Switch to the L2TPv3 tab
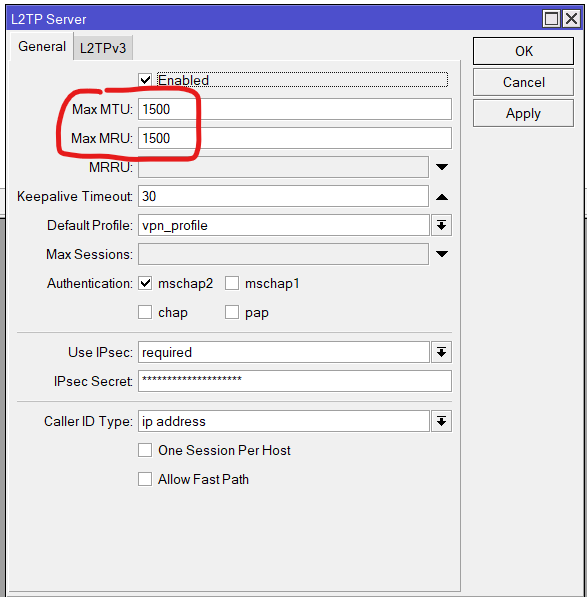 click(x=103, y=48)
